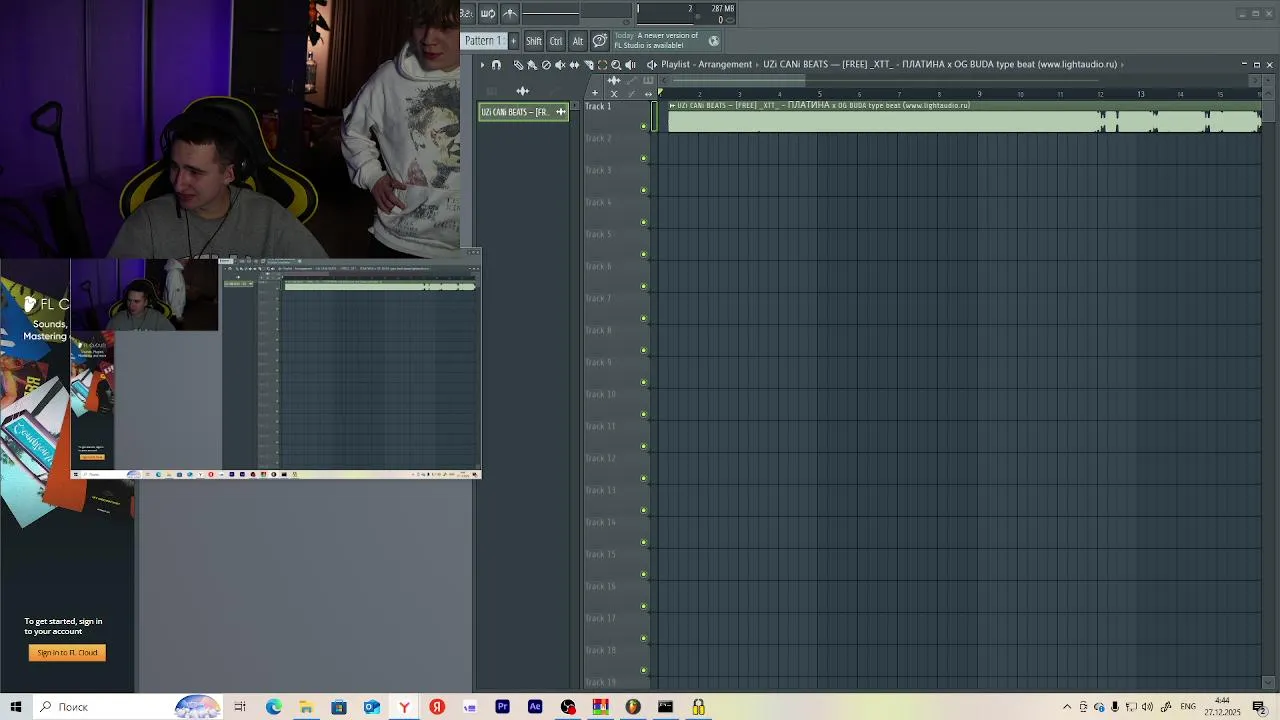Toggle the Shift key button

[x=534, y=41]
